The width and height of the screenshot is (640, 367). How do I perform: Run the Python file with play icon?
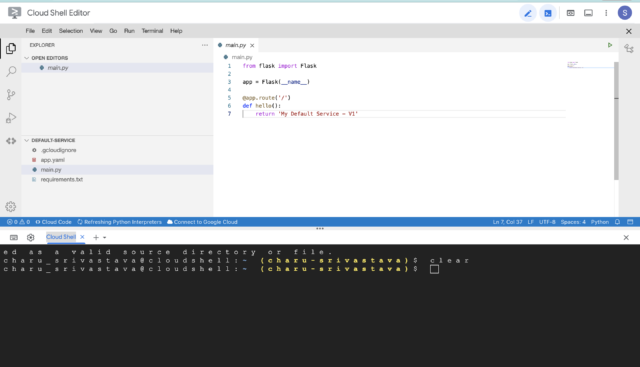pyautogui.click(x=610, y=45)
